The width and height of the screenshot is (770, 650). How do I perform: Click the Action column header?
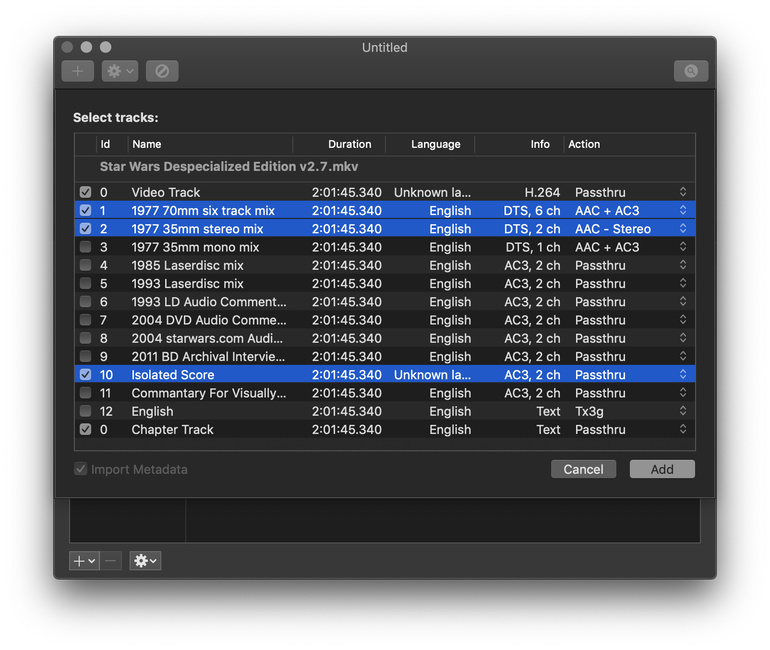click(x=630, y=144)
